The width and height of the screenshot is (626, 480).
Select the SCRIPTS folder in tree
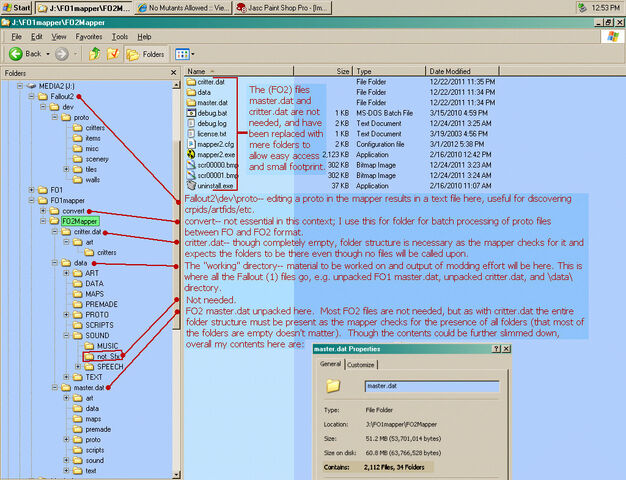(99, 325)
